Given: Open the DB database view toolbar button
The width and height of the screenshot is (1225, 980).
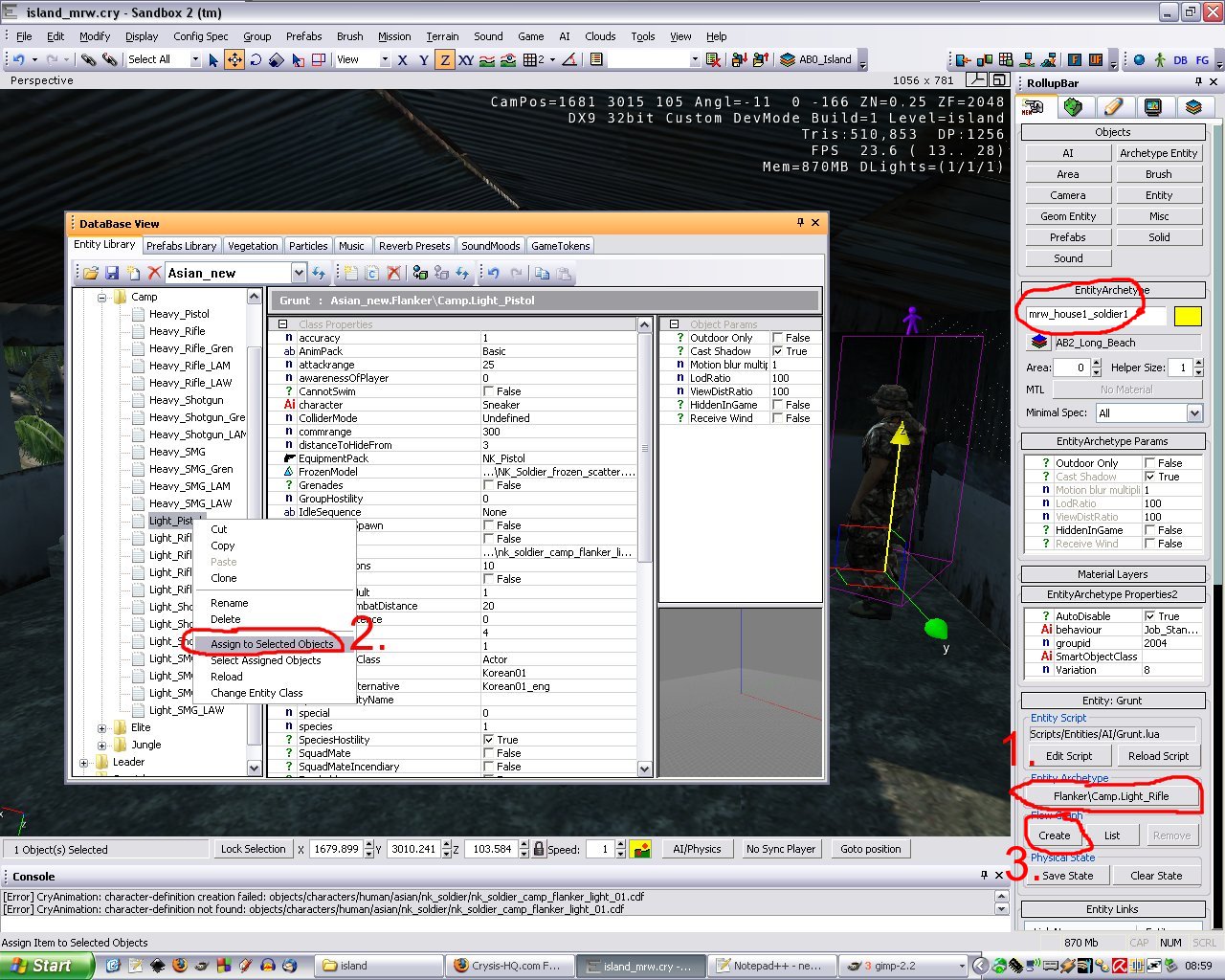Looking at the screenshot, I should (1180, 59).
